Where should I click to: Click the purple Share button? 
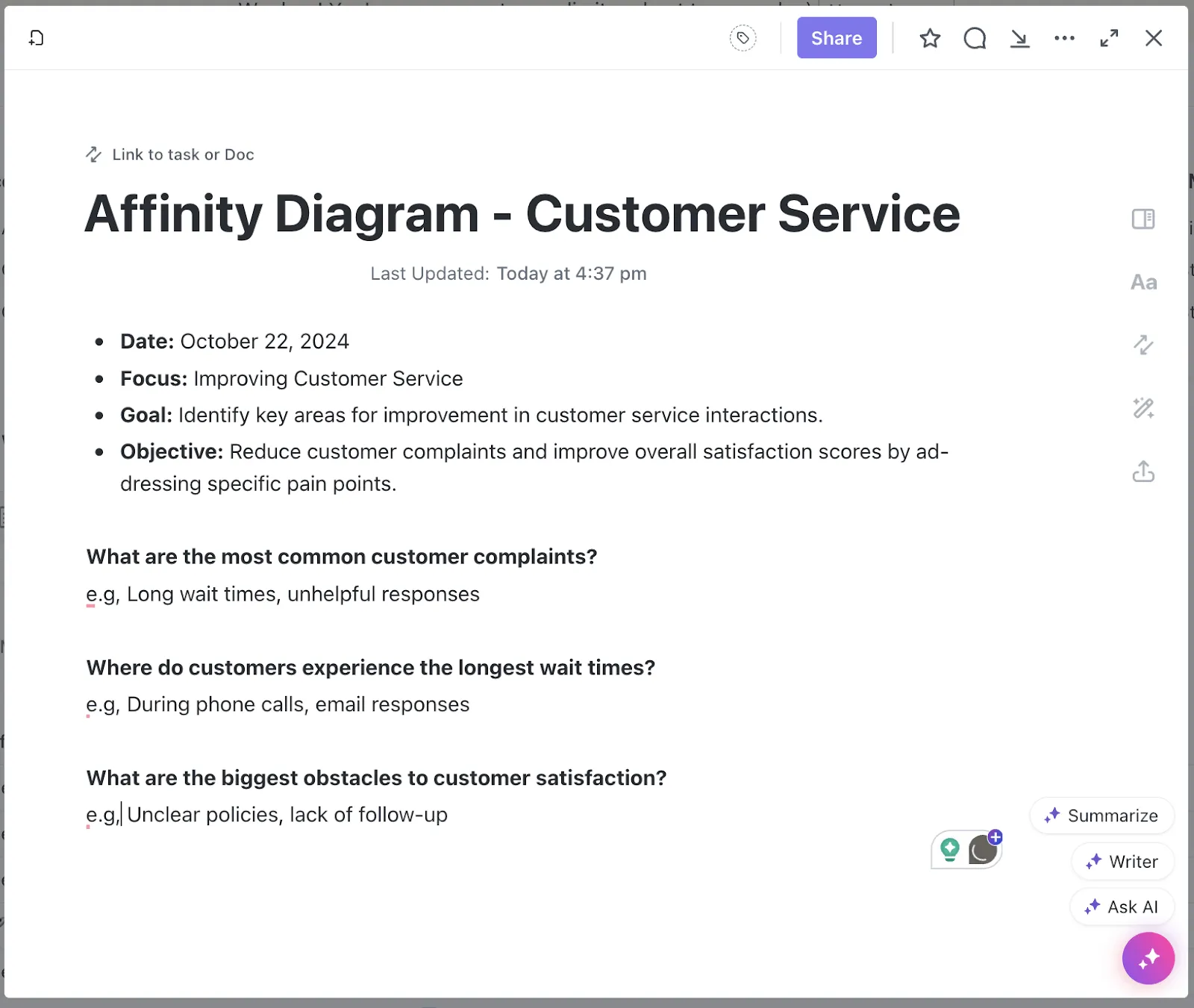pos(837,37)
